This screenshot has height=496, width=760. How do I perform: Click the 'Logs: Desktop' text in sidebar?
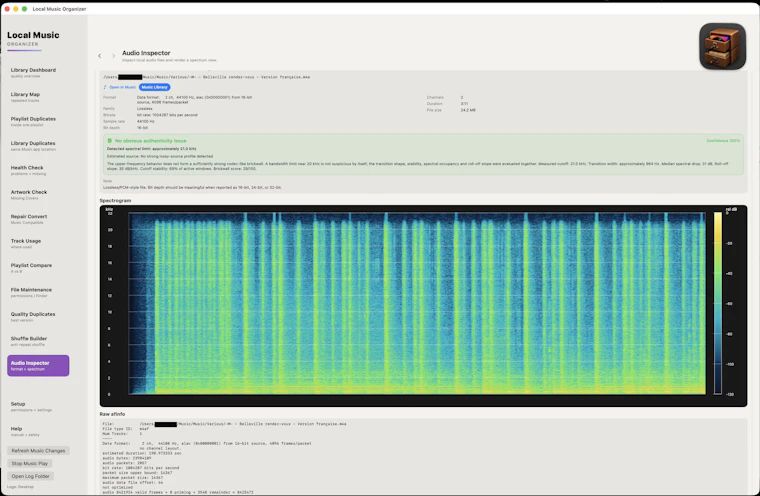point(20,487)
